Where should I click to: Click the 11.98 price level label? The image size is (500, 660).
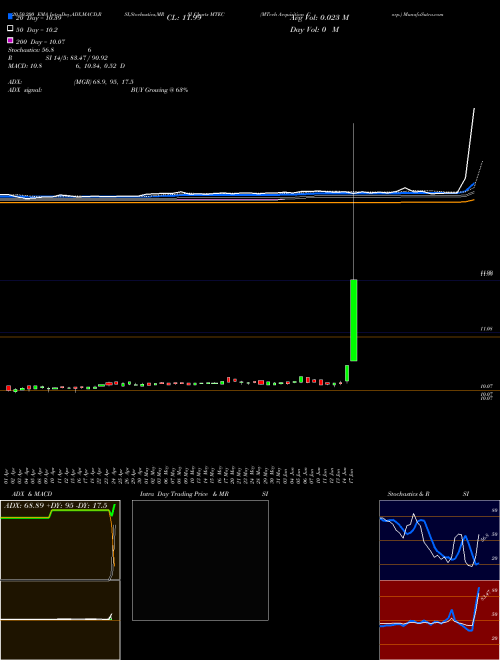pos(487,274)
